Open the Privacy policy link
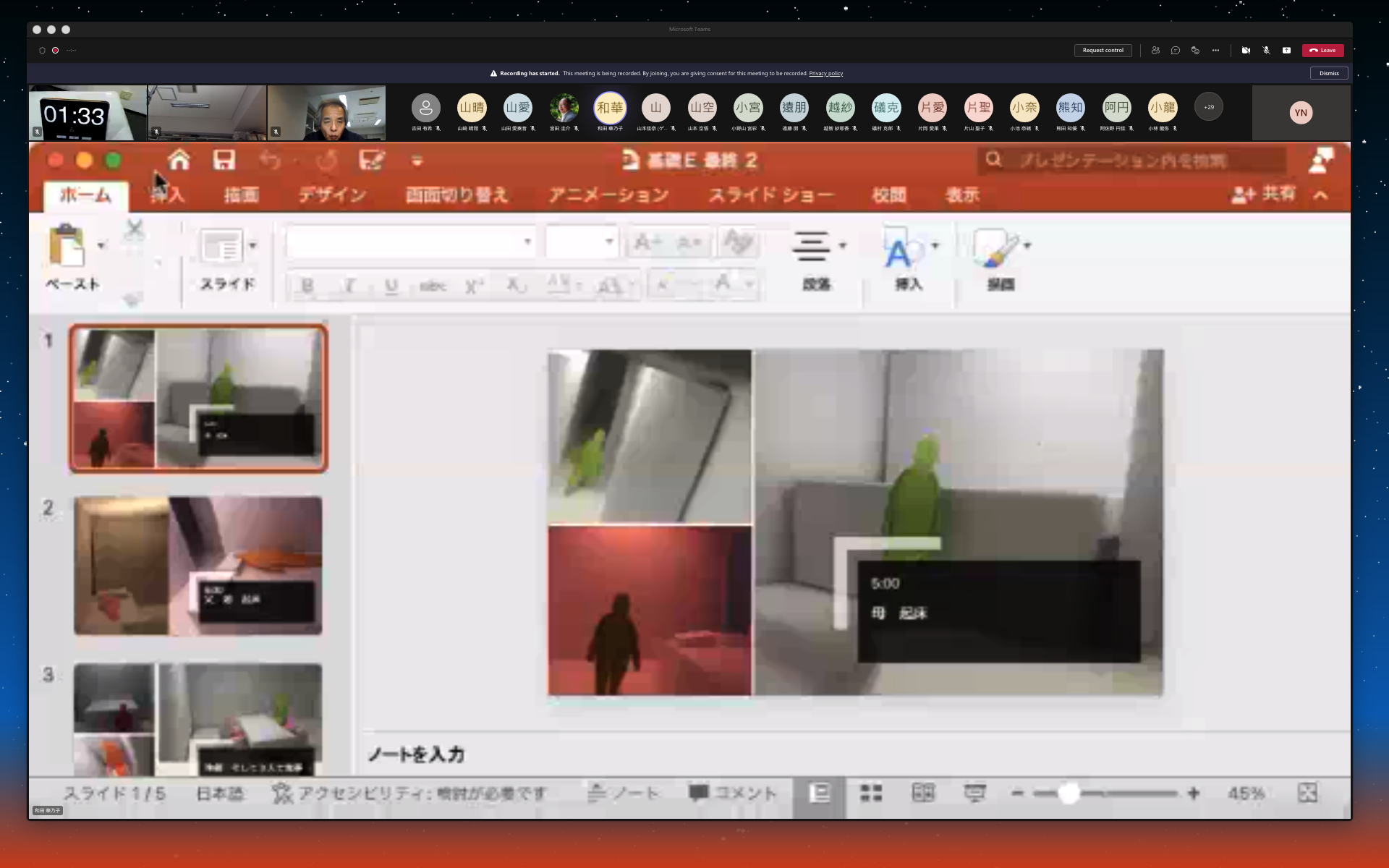The image size is (1389, 868). pos(825,73)
